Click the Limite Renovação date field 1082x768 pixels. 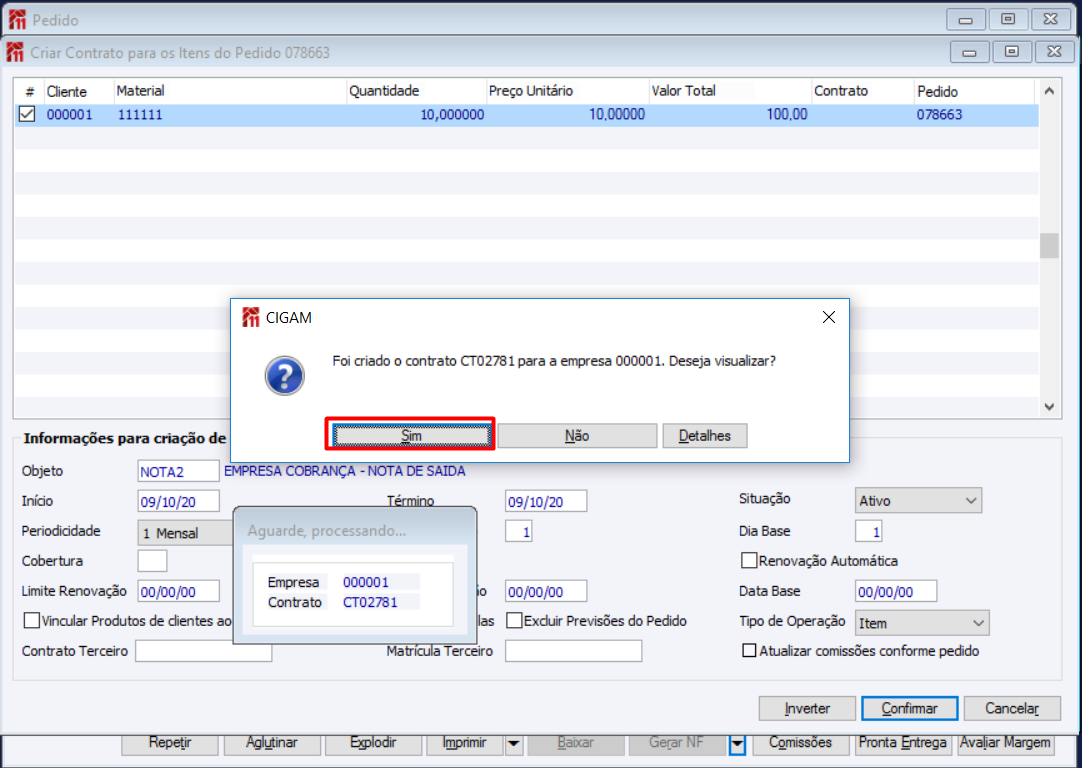pyautogui.click(x=178, y=591)
